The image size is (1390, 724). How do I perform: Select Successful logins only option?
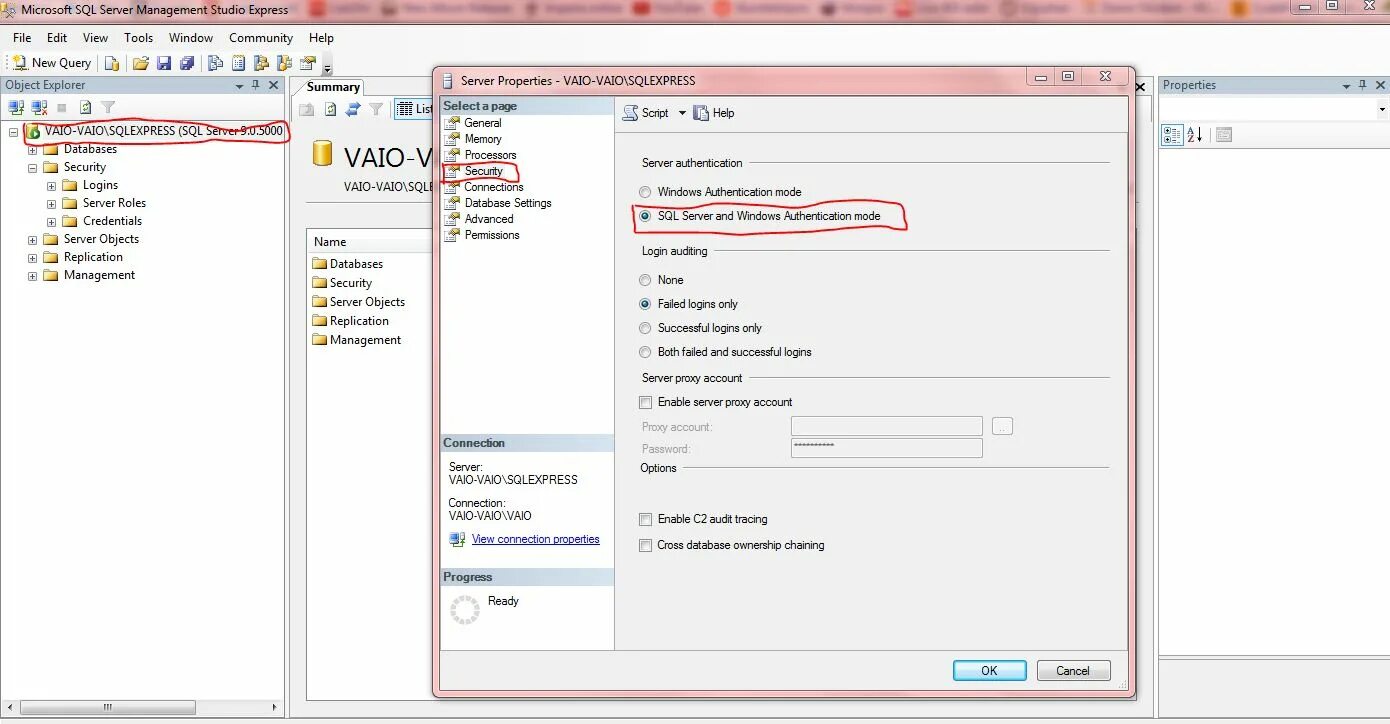pyautogui.click(x=645, y=328)
